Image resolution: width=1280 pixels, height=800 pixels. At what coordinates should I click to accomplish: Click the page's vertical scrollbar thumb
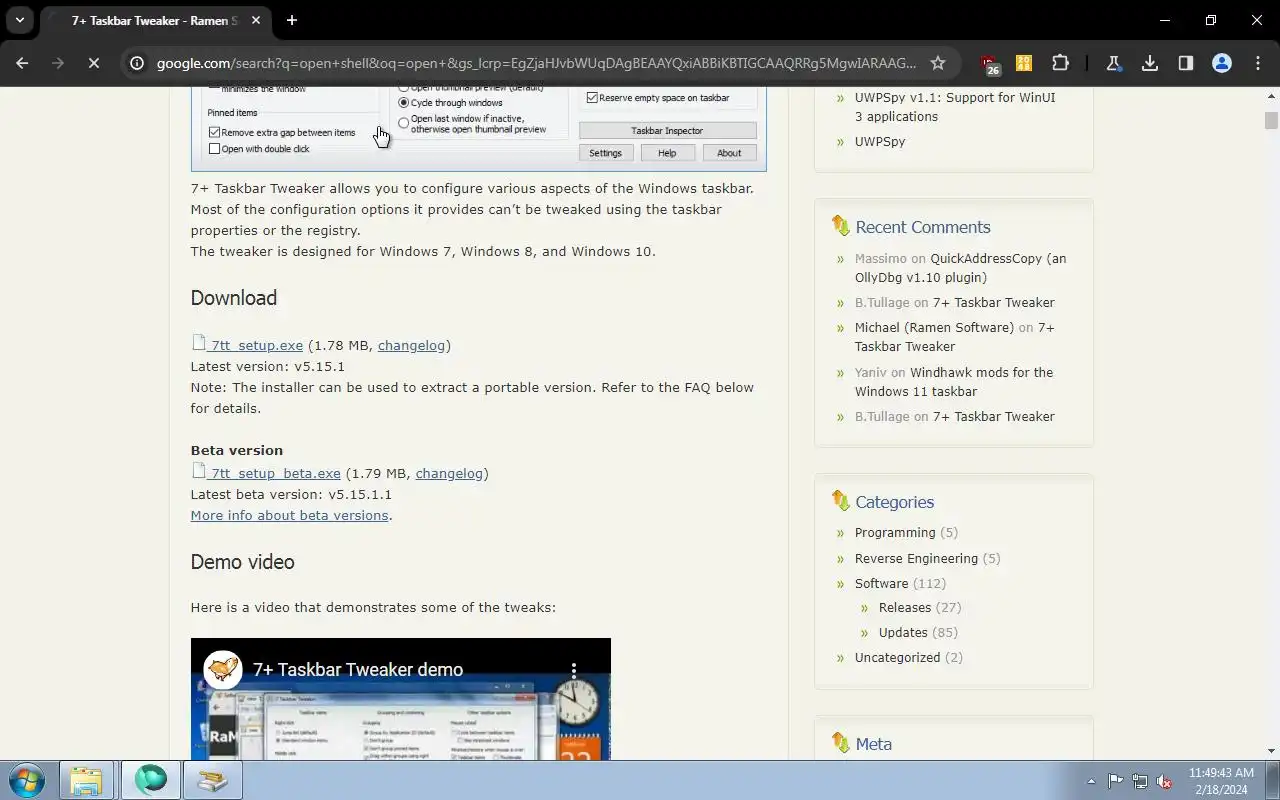click(x=1271, y=121)
